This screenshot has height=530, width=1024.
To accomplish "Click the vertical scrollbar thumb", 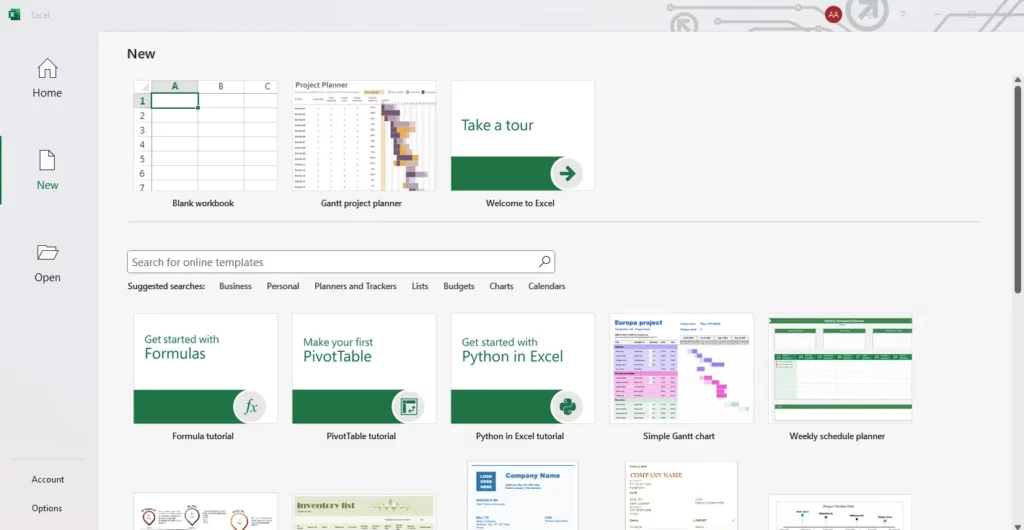I will click(1017, 189).
